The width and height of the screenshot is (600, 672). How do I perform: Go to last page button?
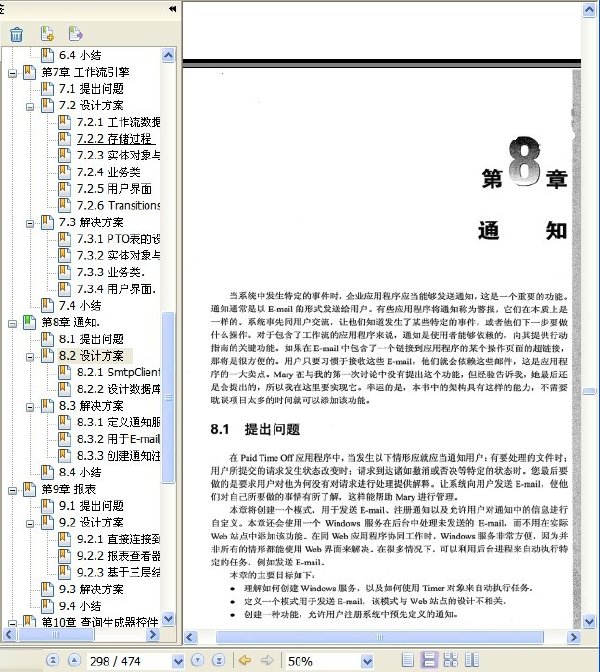pos(218,660)
